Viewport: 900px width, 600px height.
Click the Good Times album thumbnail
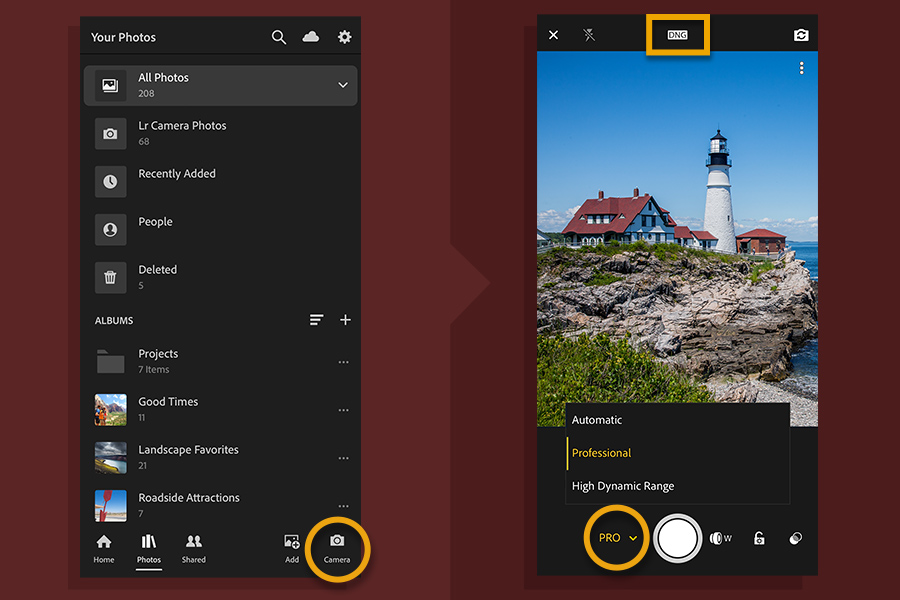(x=110, y=409)
